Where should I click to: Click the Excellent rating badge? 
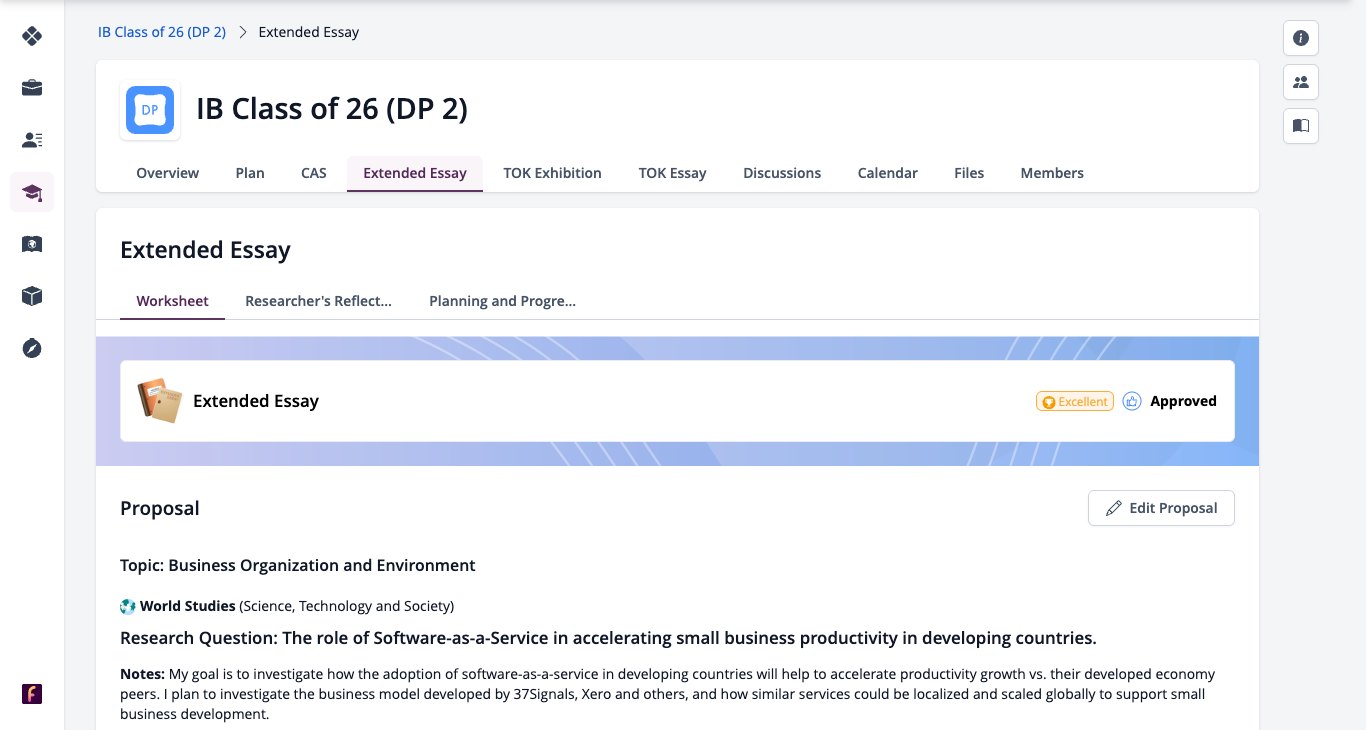(x=1075, y=401)
